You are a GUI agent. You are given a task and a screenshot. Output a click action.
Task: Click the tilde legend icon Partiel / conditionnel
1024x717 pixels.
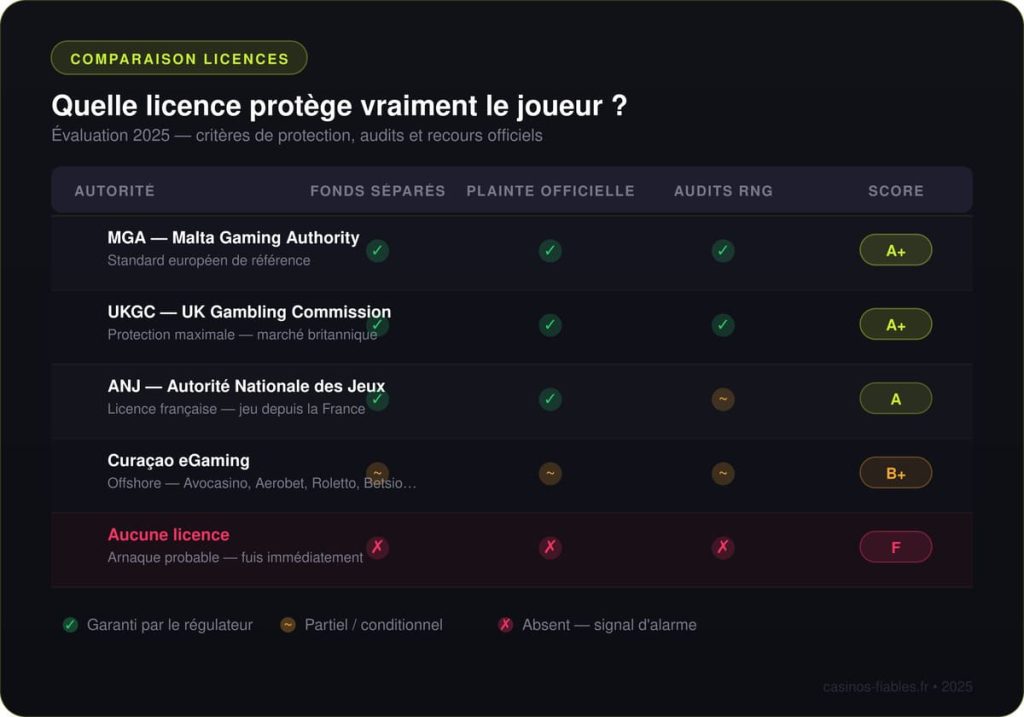pyautogui.click(x=287, y=624)
